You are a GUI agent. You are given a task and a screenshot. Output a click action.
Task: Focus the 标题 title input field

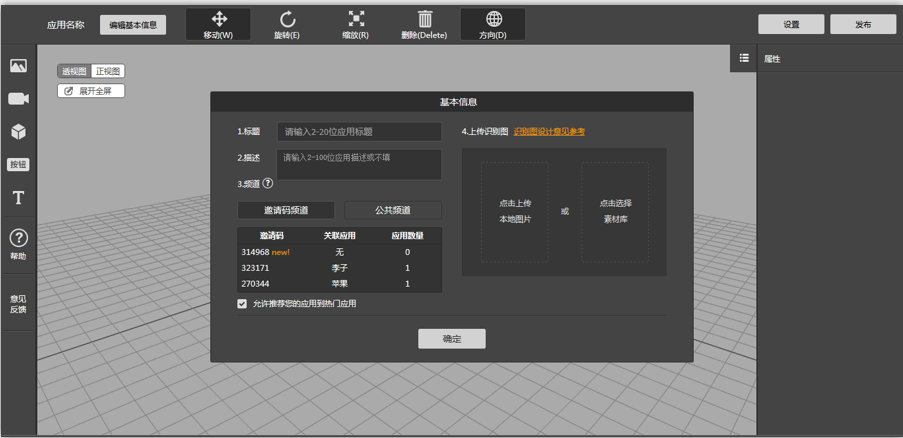tap(359, 132)
